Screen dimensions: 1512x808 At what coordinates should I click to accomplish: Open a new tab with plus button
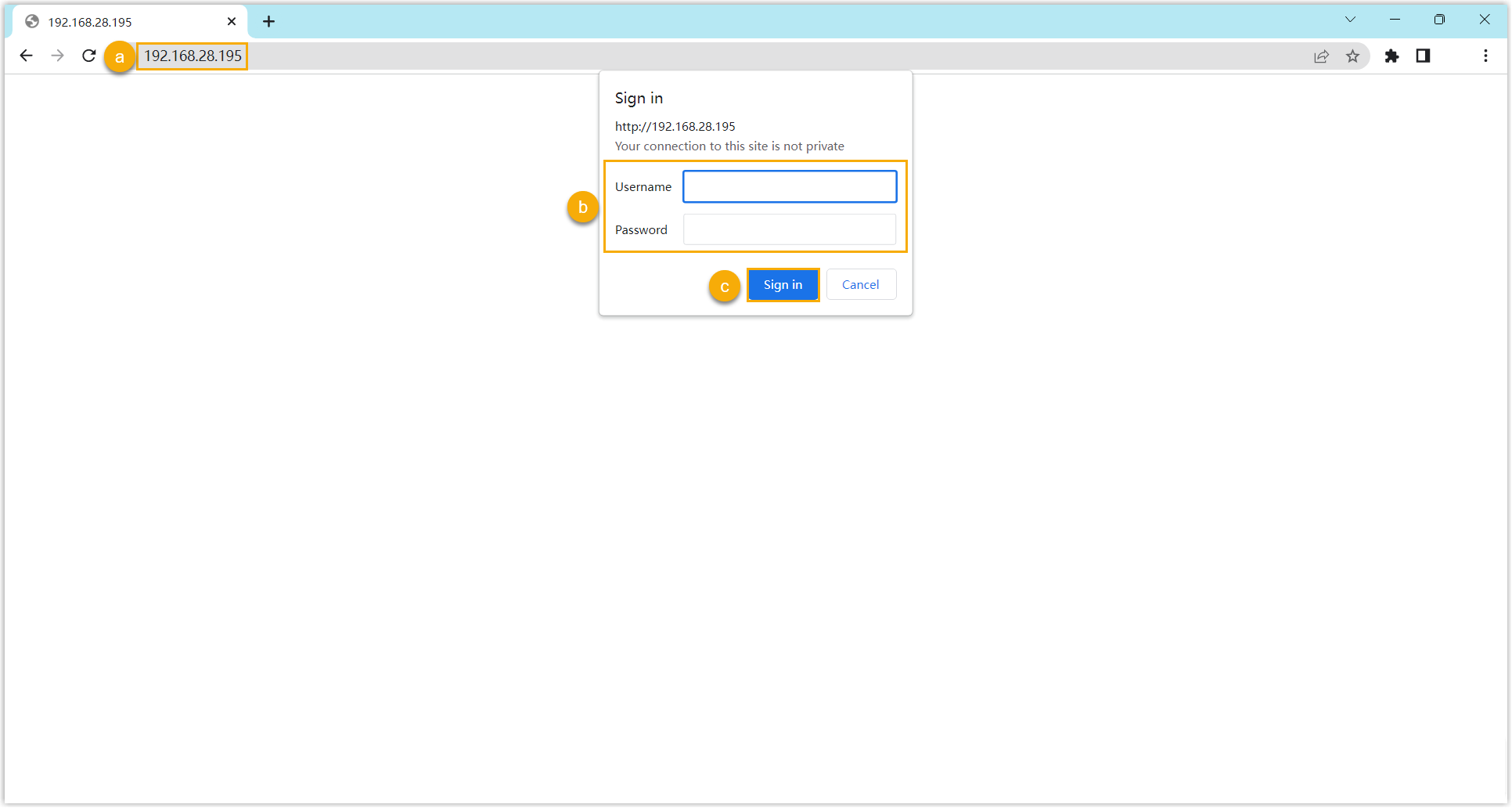coord(268,21)
